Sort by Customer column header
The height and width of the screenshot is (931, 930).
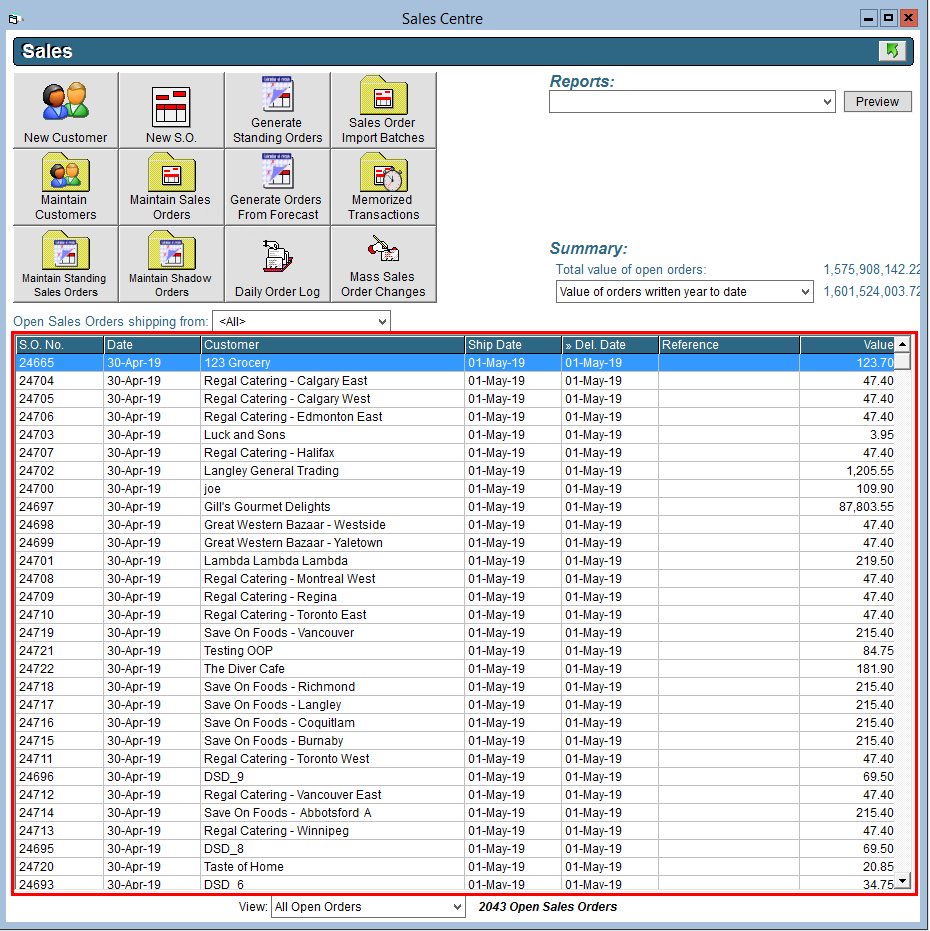333,345
